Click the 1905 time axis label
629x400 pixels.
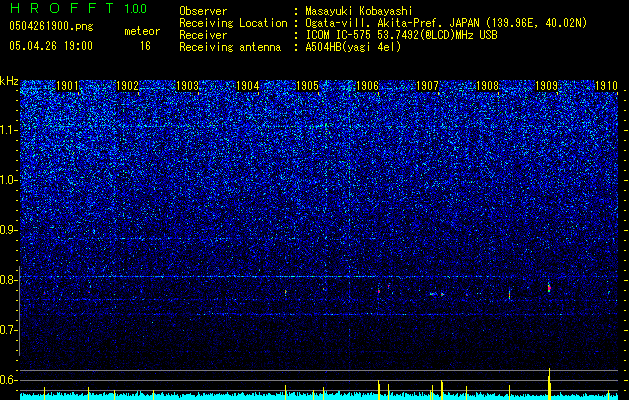tap(307, 86)
